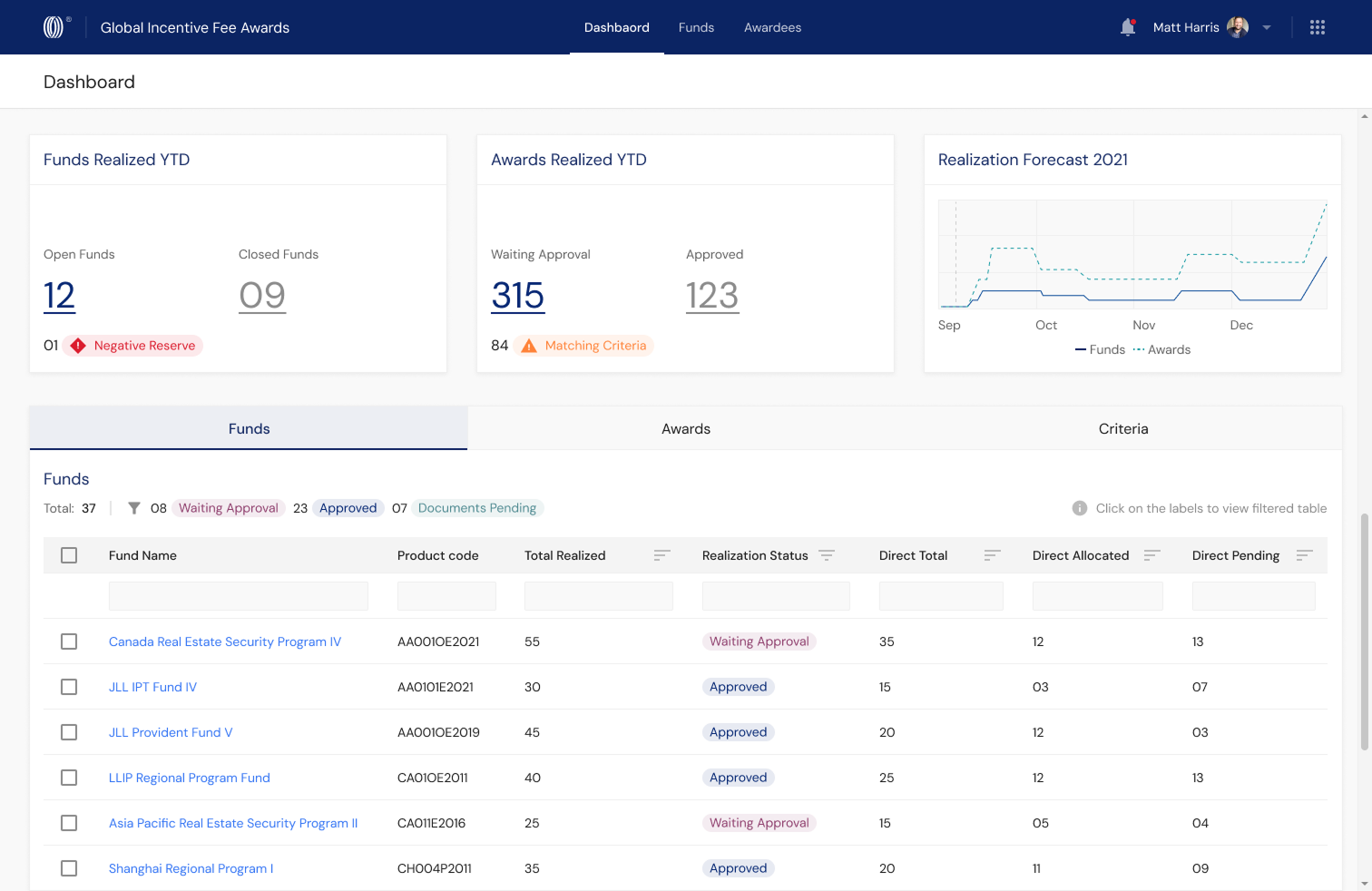
Task: Click Waiting Approval status in Canada row
Action: 759,641
